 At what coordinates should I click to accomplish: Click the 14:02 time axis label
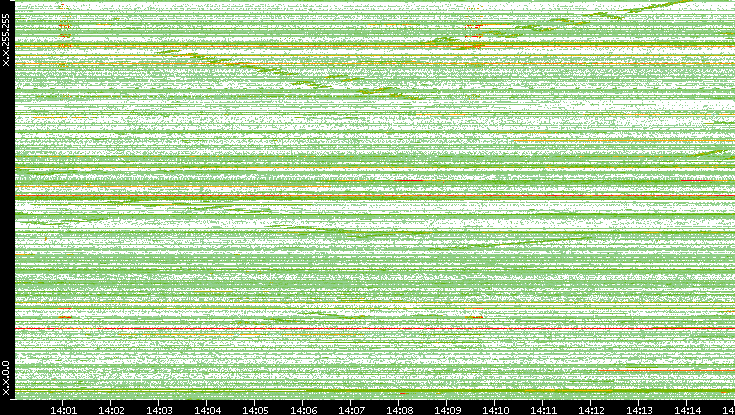(x=111, y=410)
